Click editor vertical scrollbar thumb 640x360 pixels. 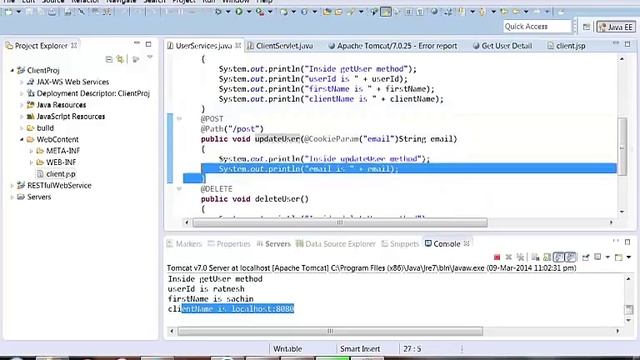pyautogui.click(x=622, y=147)
